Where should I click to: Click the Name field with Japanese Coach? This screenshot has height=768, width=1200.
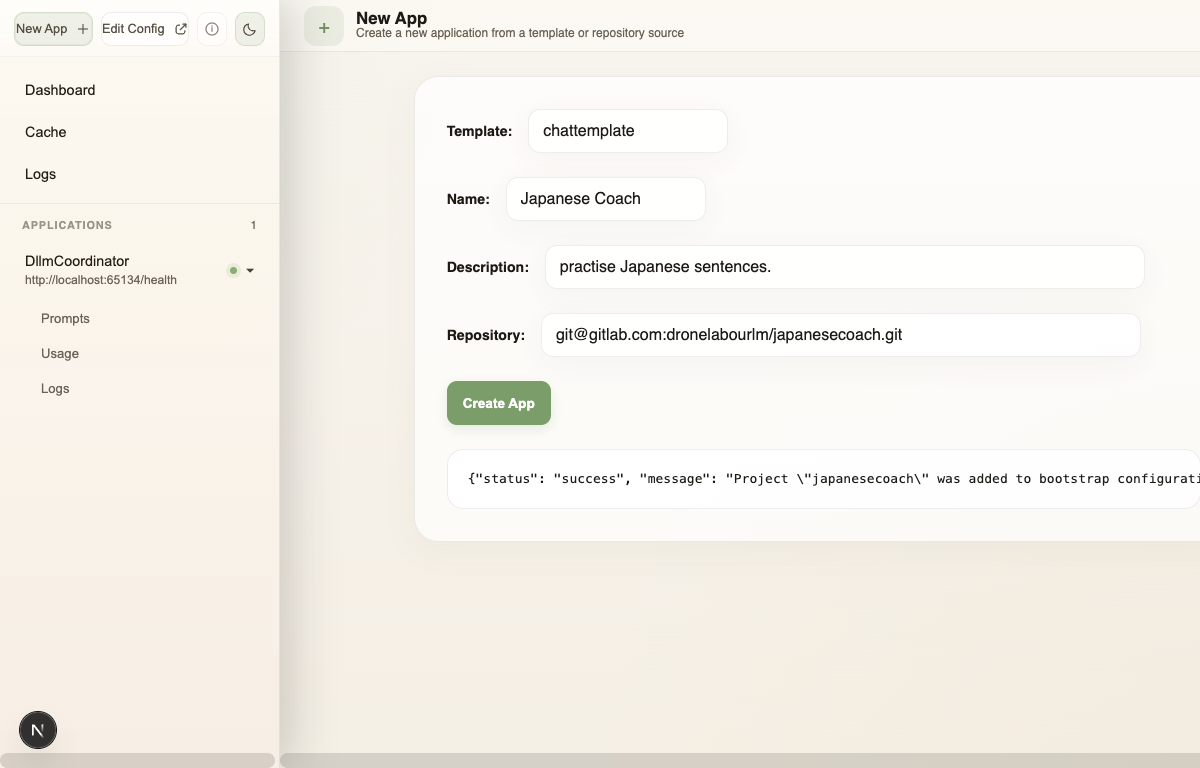pyautogui.click(x=606, y=199)
